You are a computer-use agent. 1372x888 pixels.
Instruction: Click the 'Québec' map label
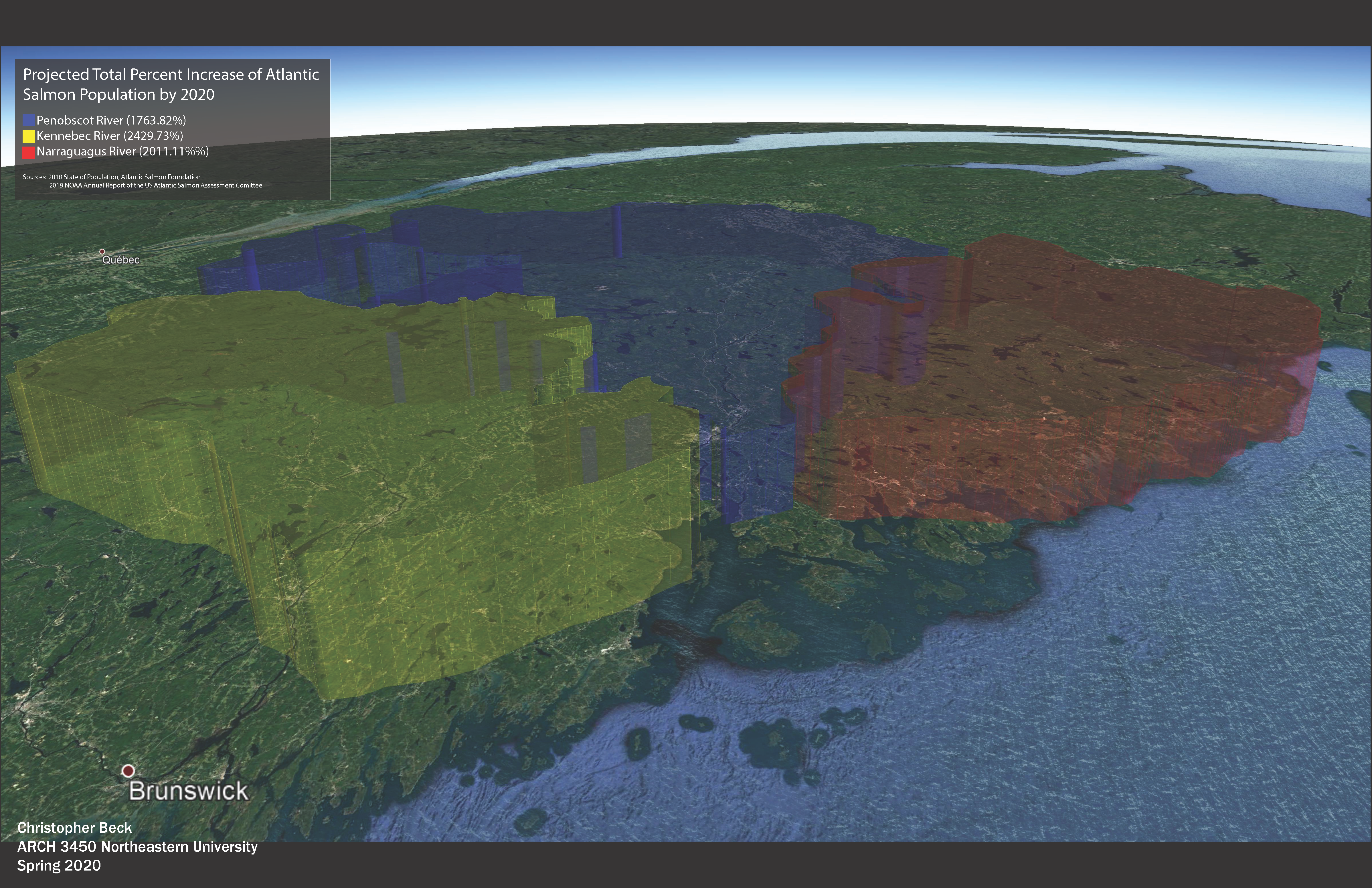click(x=121, y=260)
